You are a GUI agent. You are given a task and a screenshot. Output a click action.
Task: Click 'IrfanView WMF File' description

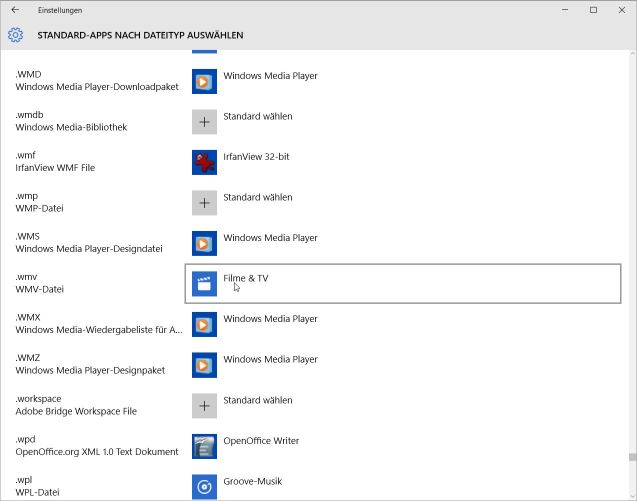click(x=55, y=168)
